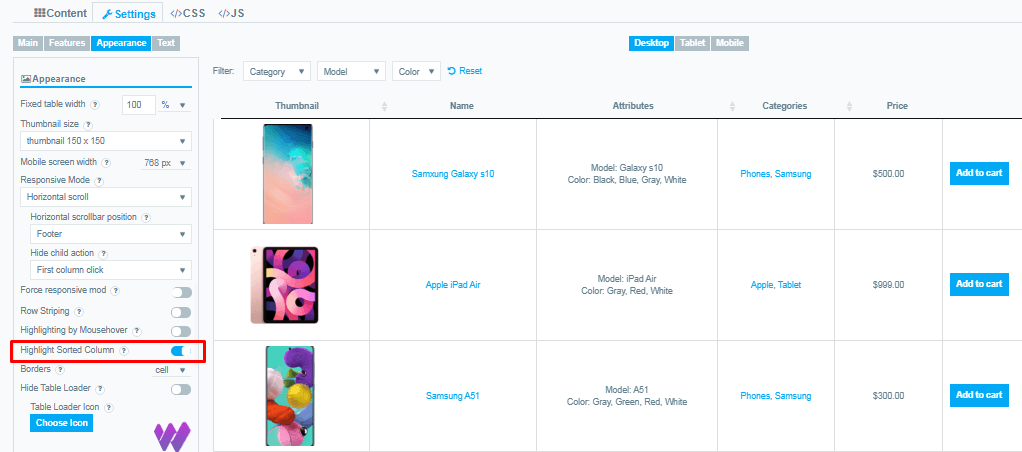
Task: Open help tooltip for Thumbnail size
Action: click(89, 124)
